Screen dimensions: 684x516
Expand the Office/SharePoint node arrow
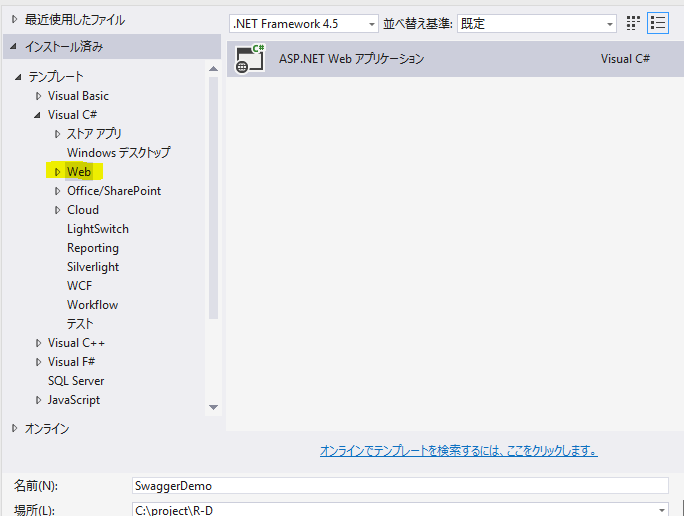[x=57, y=191]
